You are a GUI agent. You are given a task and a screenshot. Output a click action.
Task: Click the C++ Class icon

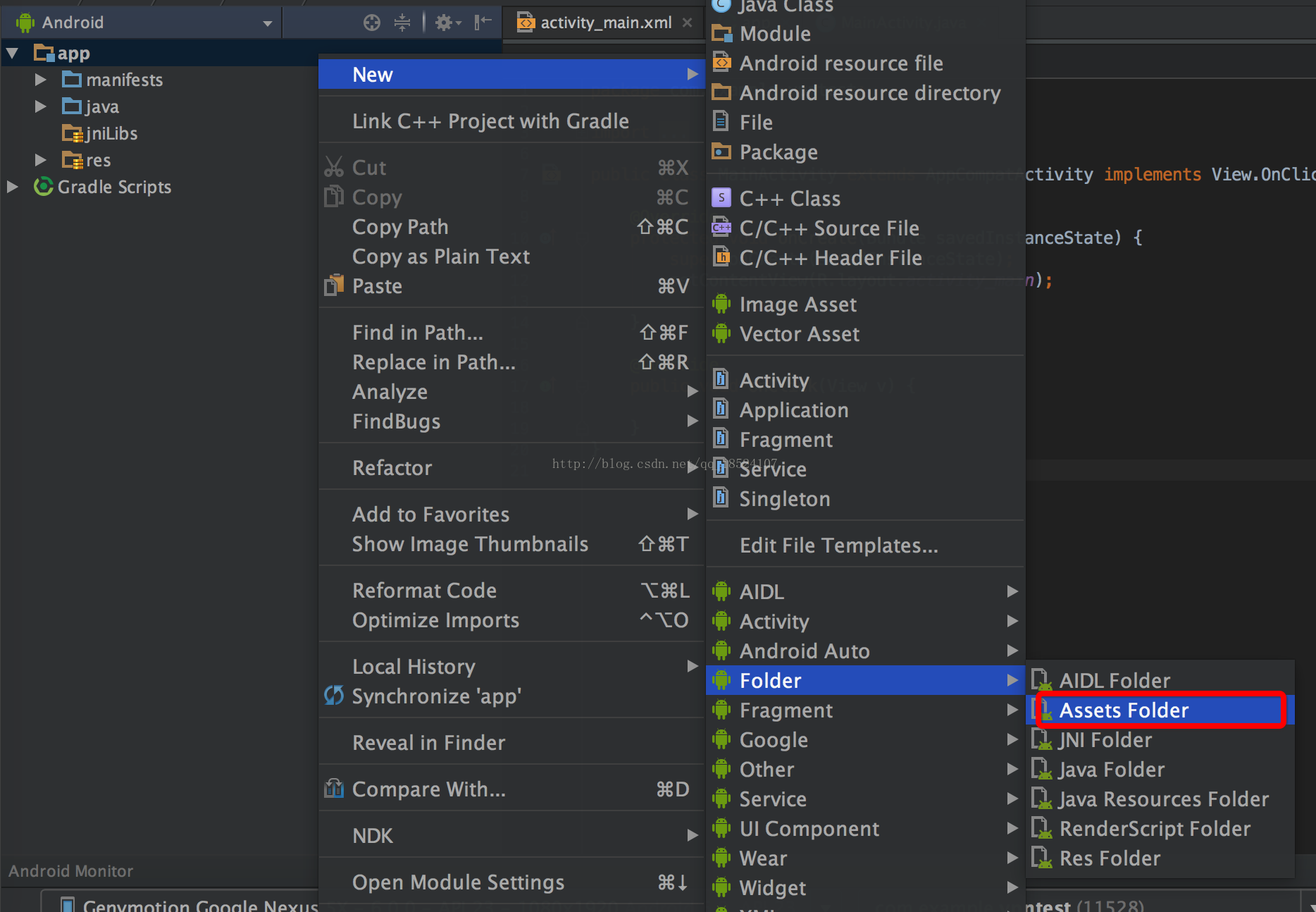pyautogui.click(x=721, y=198)
